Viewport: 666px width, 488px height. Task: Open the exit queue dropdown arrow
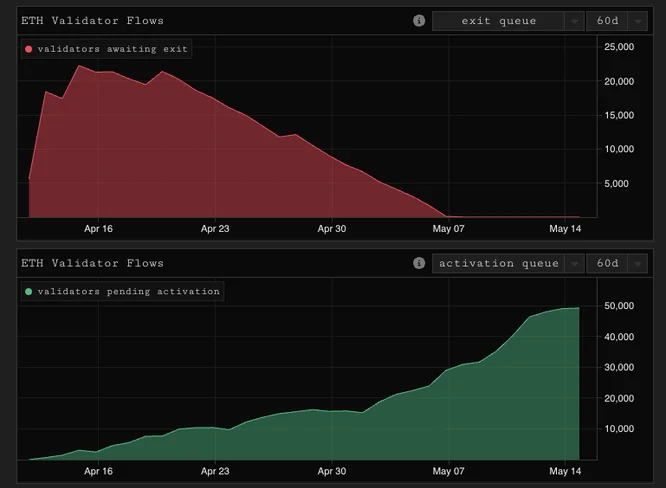coord(574,21)
